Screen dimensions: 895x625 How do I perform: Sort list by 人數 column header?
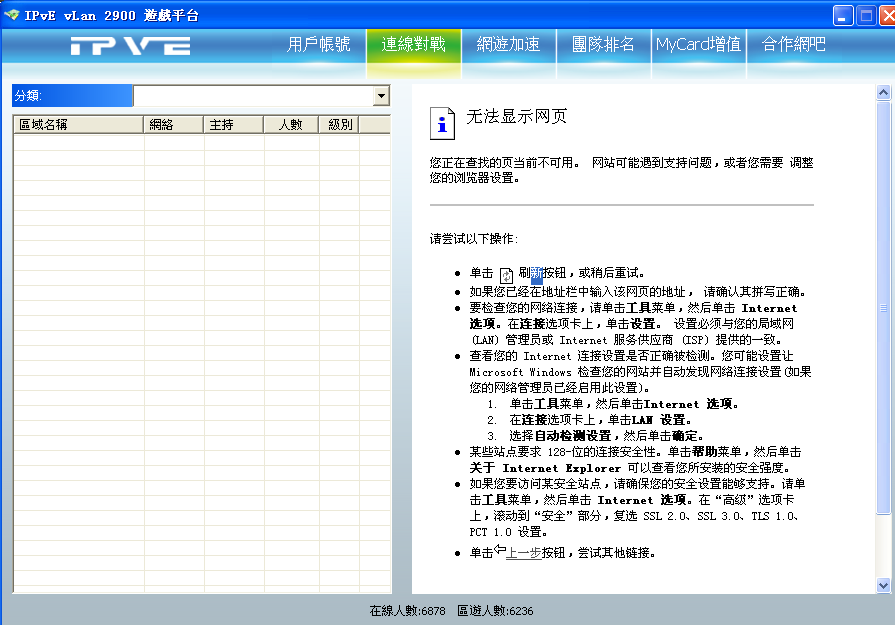(x=290, y=125)
